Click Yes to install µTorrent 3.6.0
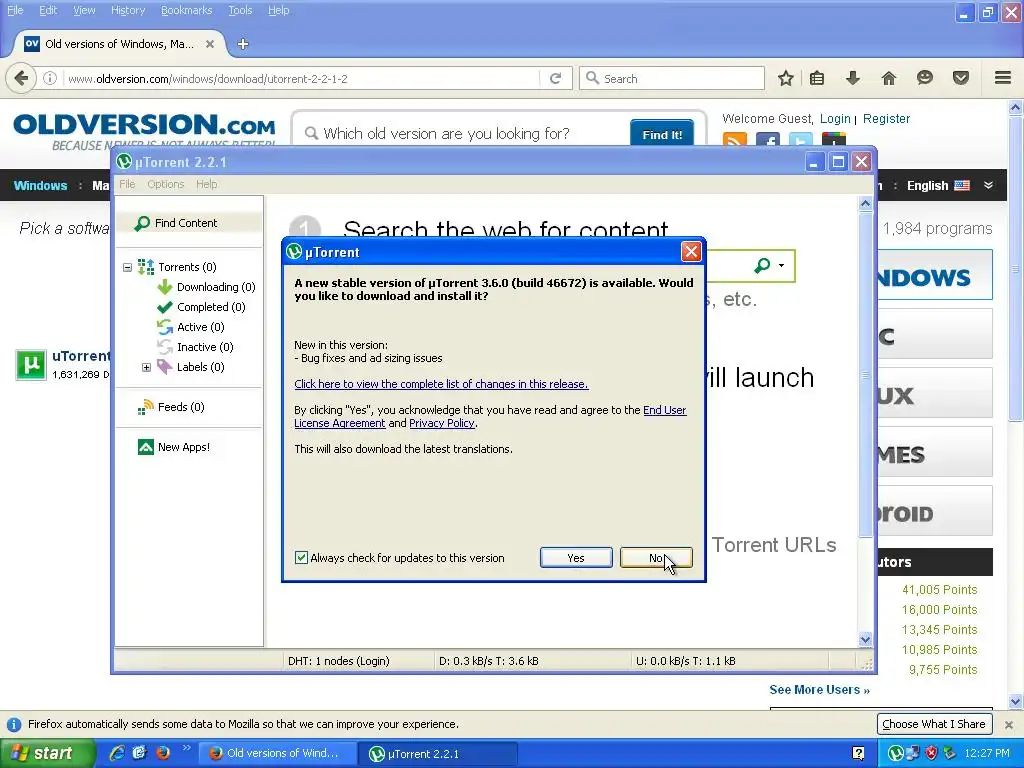The image size is (1024, 768). pos(576,558)
